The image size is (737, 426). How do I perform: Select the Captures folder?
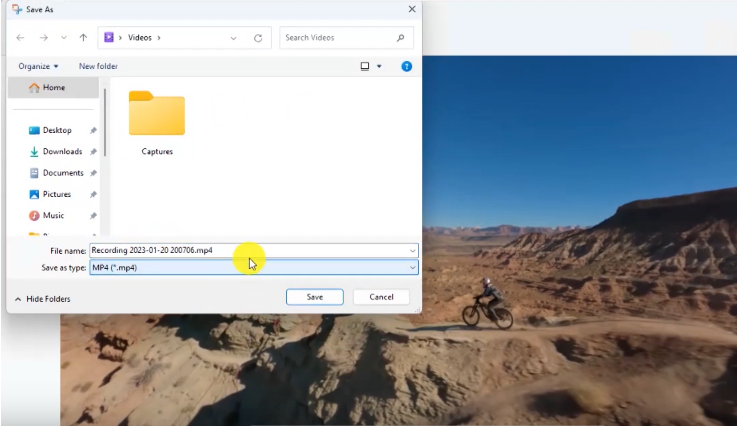(157, 123)
